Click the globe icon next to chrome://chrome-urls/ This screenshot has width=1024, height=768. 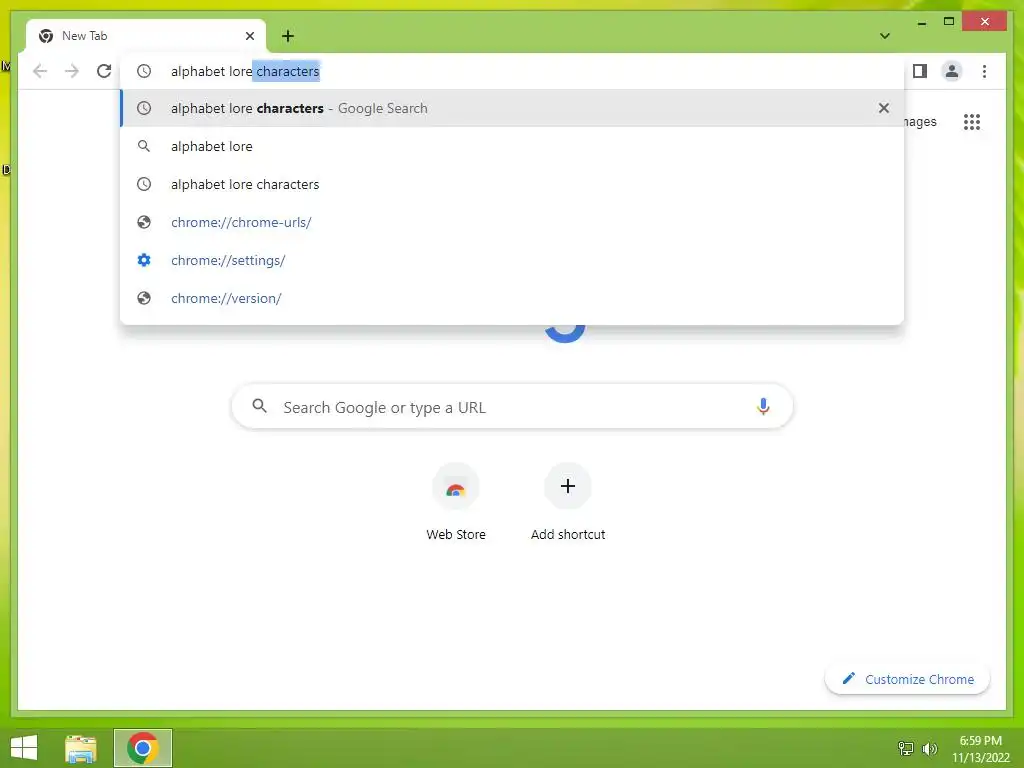coord(144,222)
